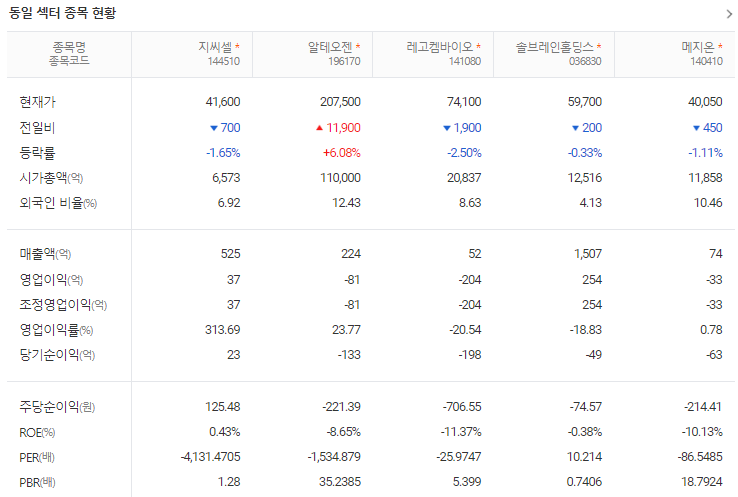Select the -2.50% change rate
The height and width of the screenshot is (497, 738).
[464, 153]
